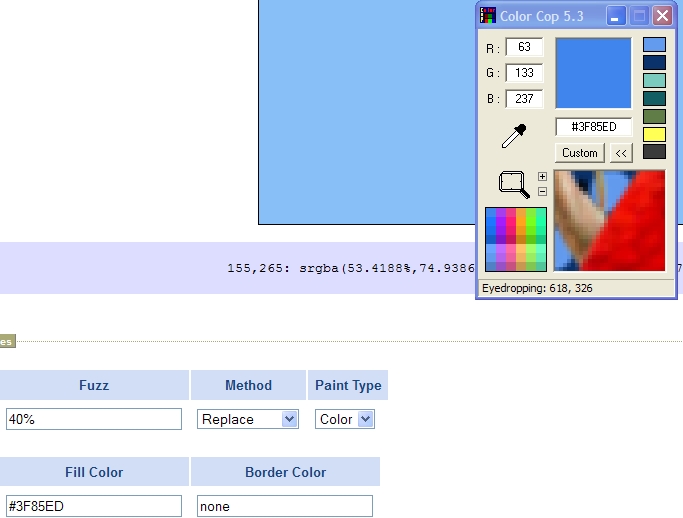Image resolution: width=683 pixels, height=518 pixels.
Task: Select the light blue history swatch
Action: point(654,45)
